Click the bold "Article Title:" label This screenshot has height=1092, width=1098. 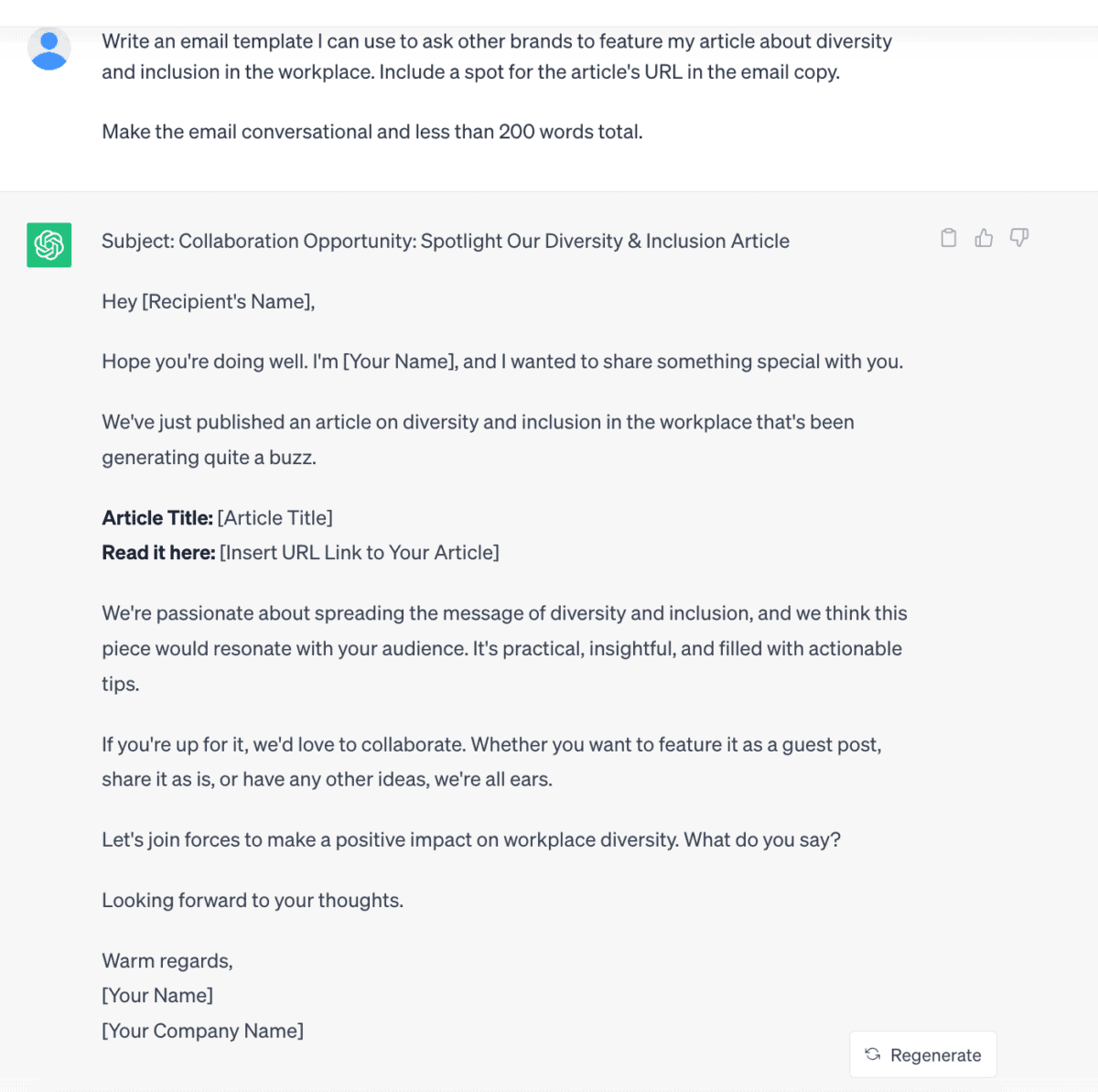(x=156, y=517)
